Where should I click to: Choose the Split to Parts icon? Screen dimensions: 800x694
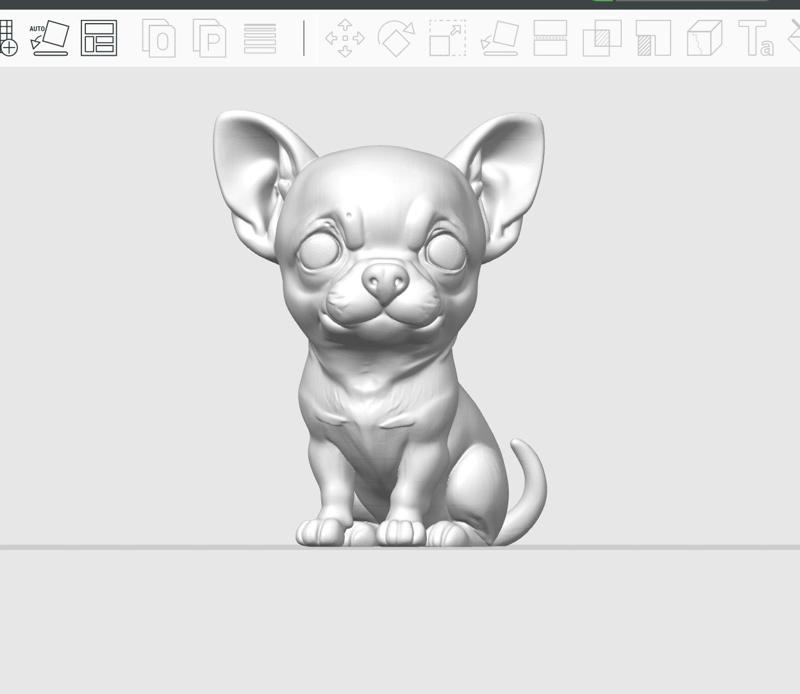[x=210, y=38]
